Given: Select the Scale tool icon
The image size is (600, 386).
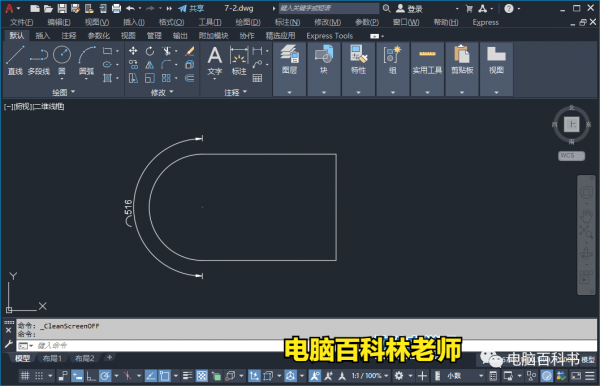Looking at the screenshot, I should point(150,78).
